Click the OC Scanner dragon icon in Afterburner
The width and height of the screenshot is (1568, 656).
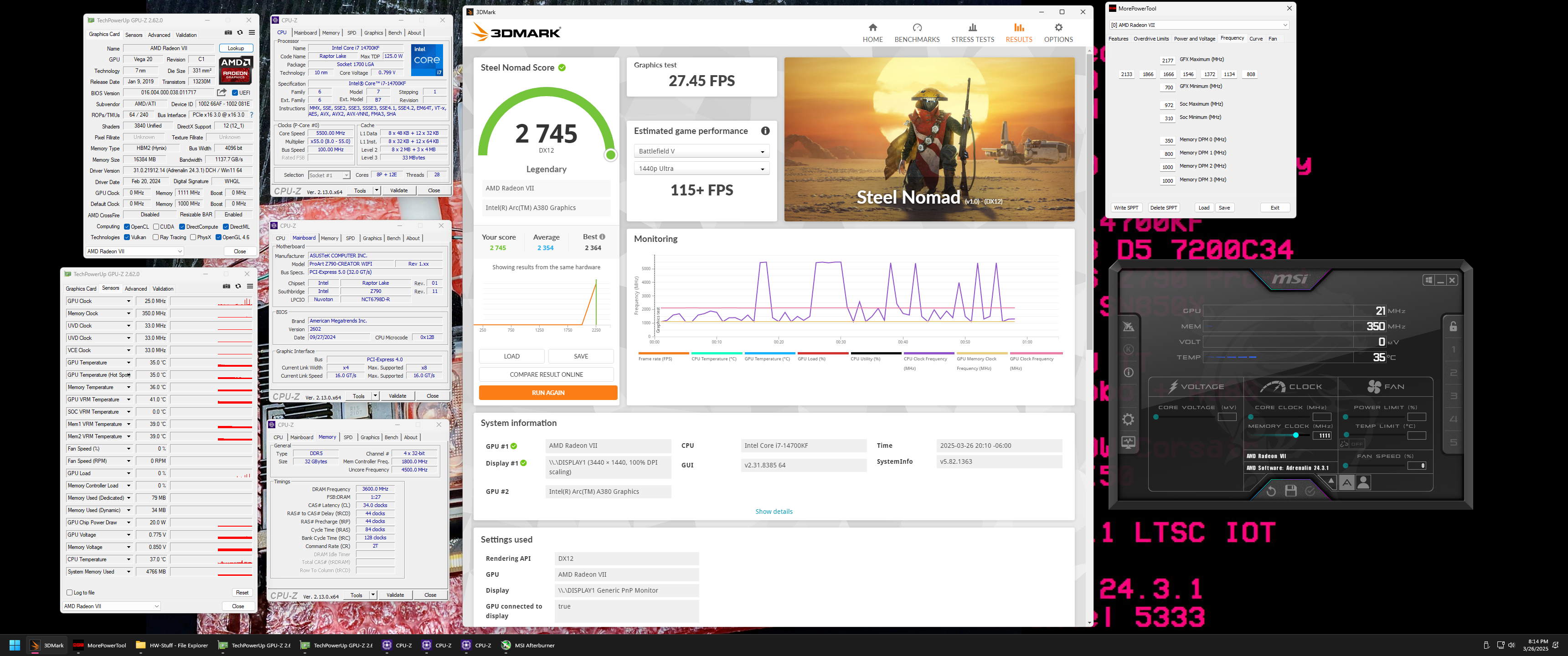(1128, 327)
